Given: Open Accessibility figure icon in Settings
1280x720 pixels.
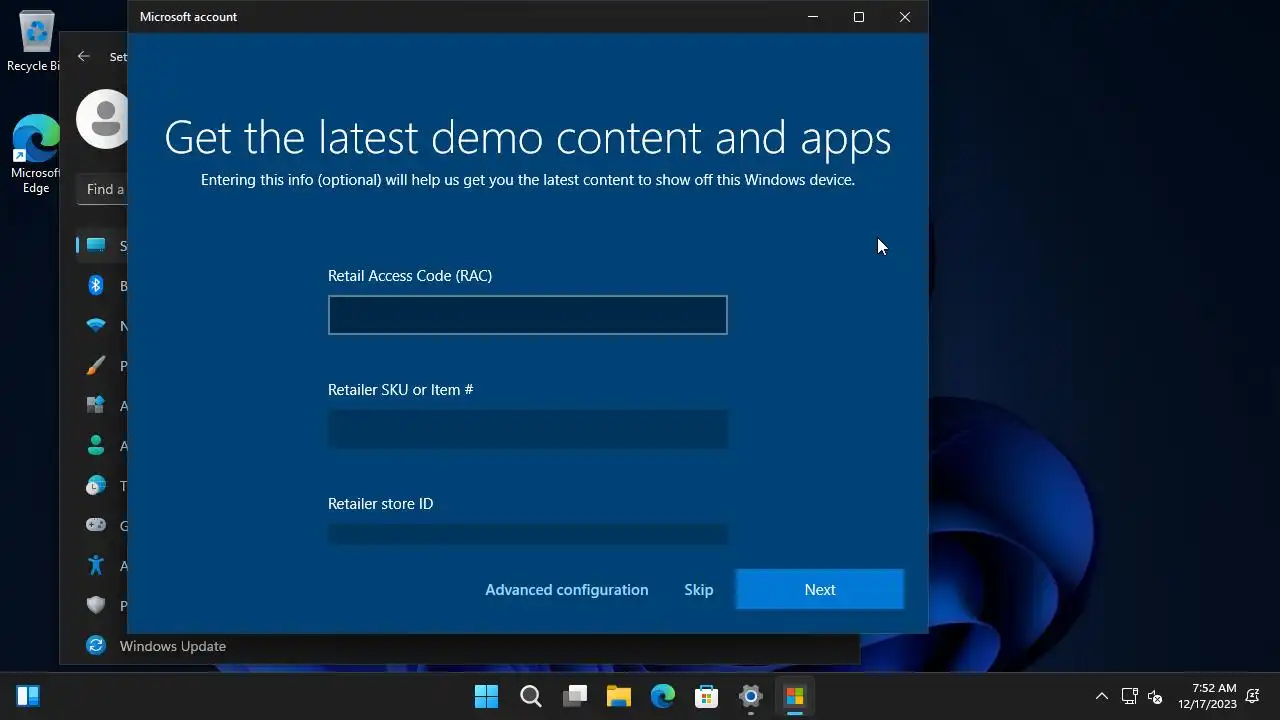Looking at the screenshot, I should (x=96, y=565).
